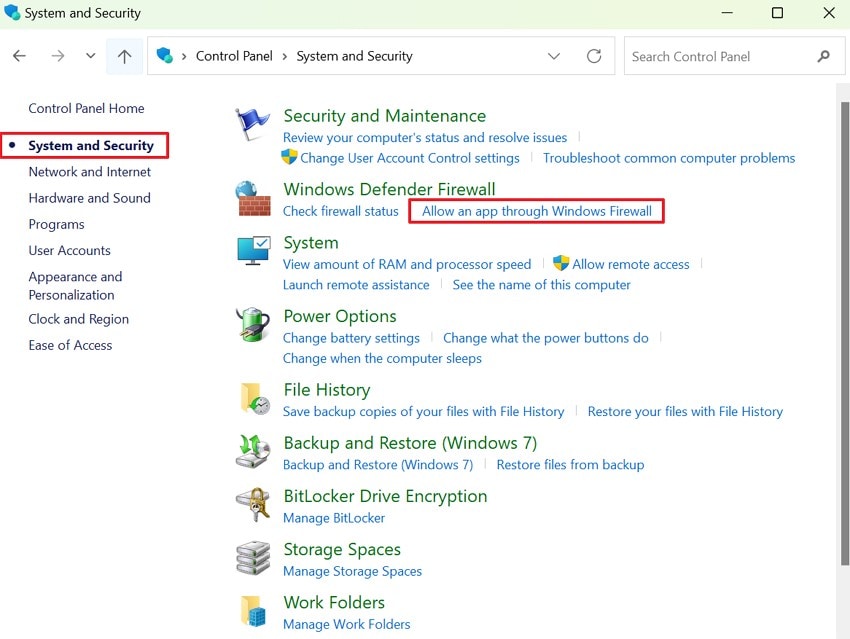Click the UAC shield beside Change User Account Control
The height and width of the screenshot is (639, 850).
pyautogui.click(x=289, y=157)
